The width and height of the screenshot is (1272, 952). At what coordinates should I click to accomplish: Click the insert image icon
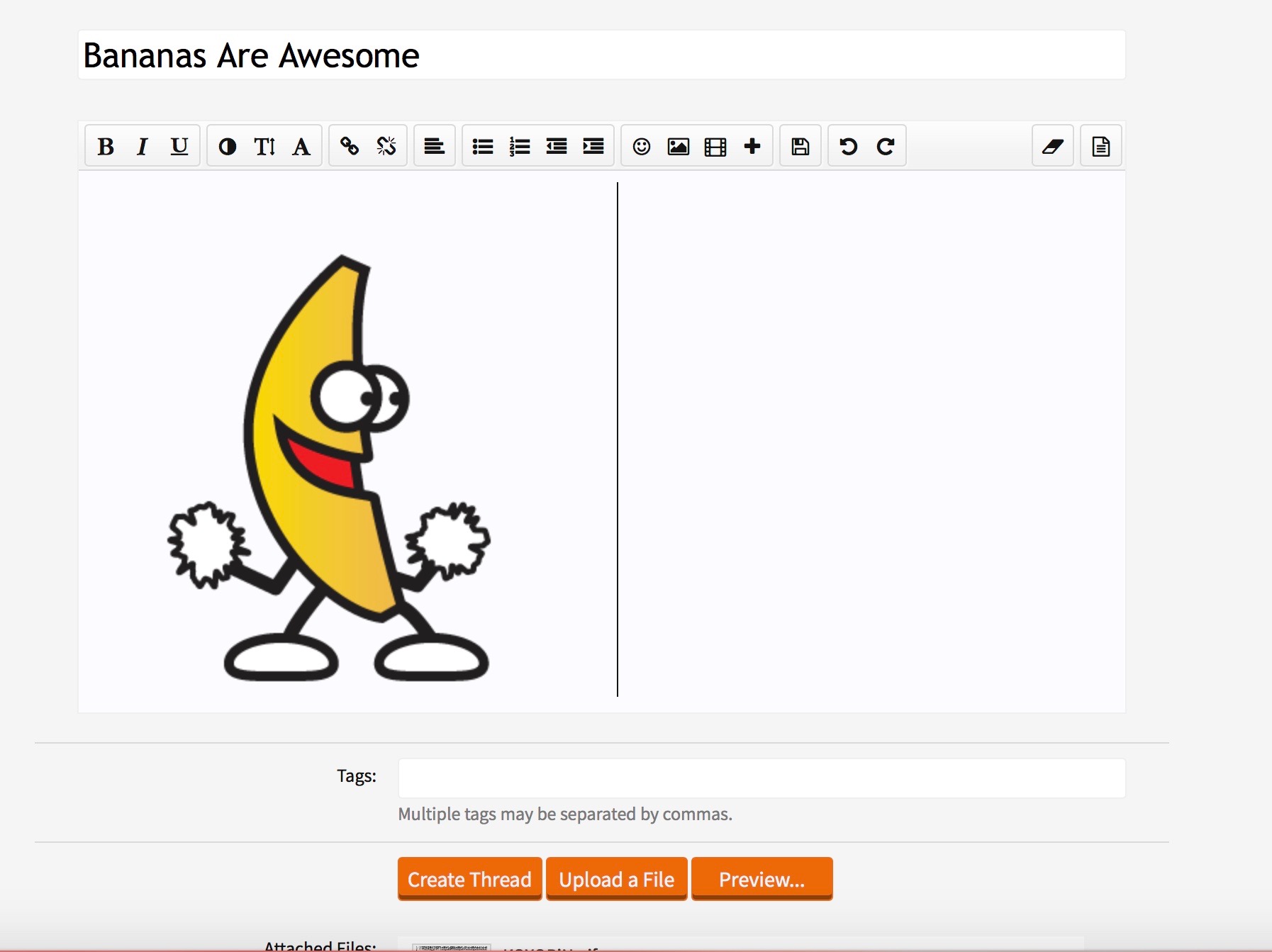(679, 146)
